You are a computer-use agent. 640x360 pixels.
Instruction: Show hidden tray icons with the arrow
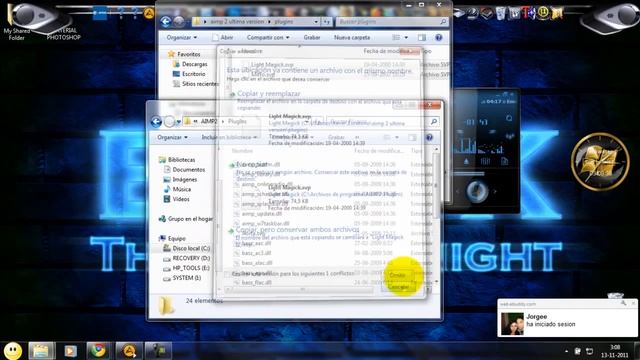566,351
